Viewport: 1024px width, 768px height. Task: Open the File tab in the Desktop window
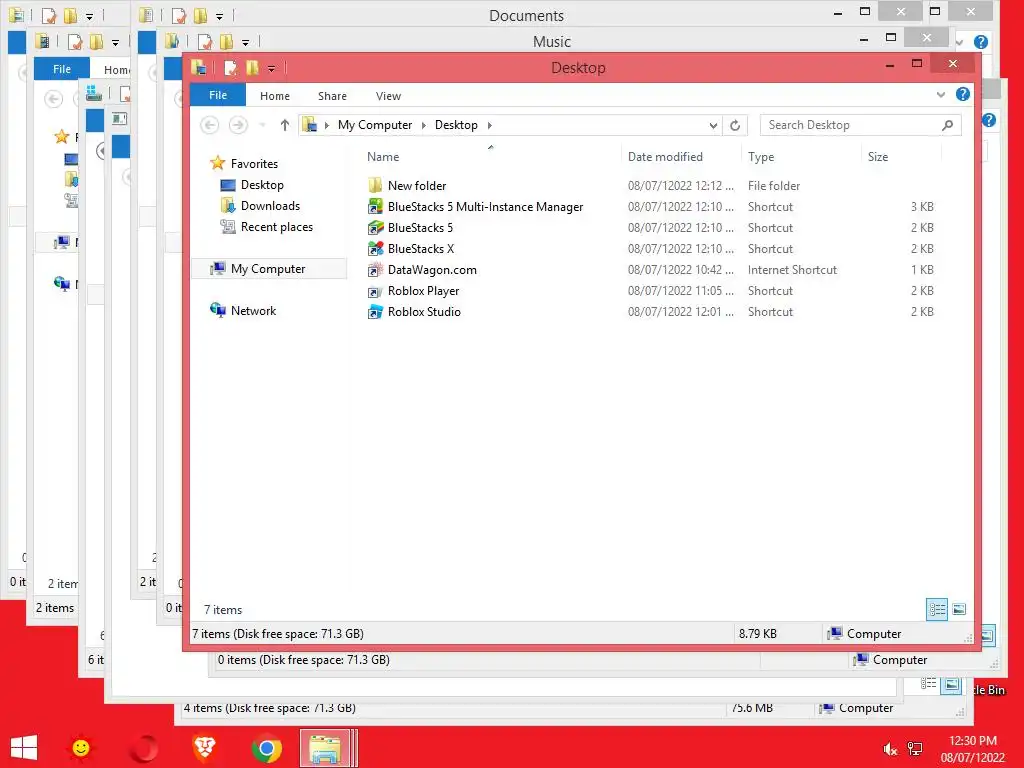pos(218,95)
